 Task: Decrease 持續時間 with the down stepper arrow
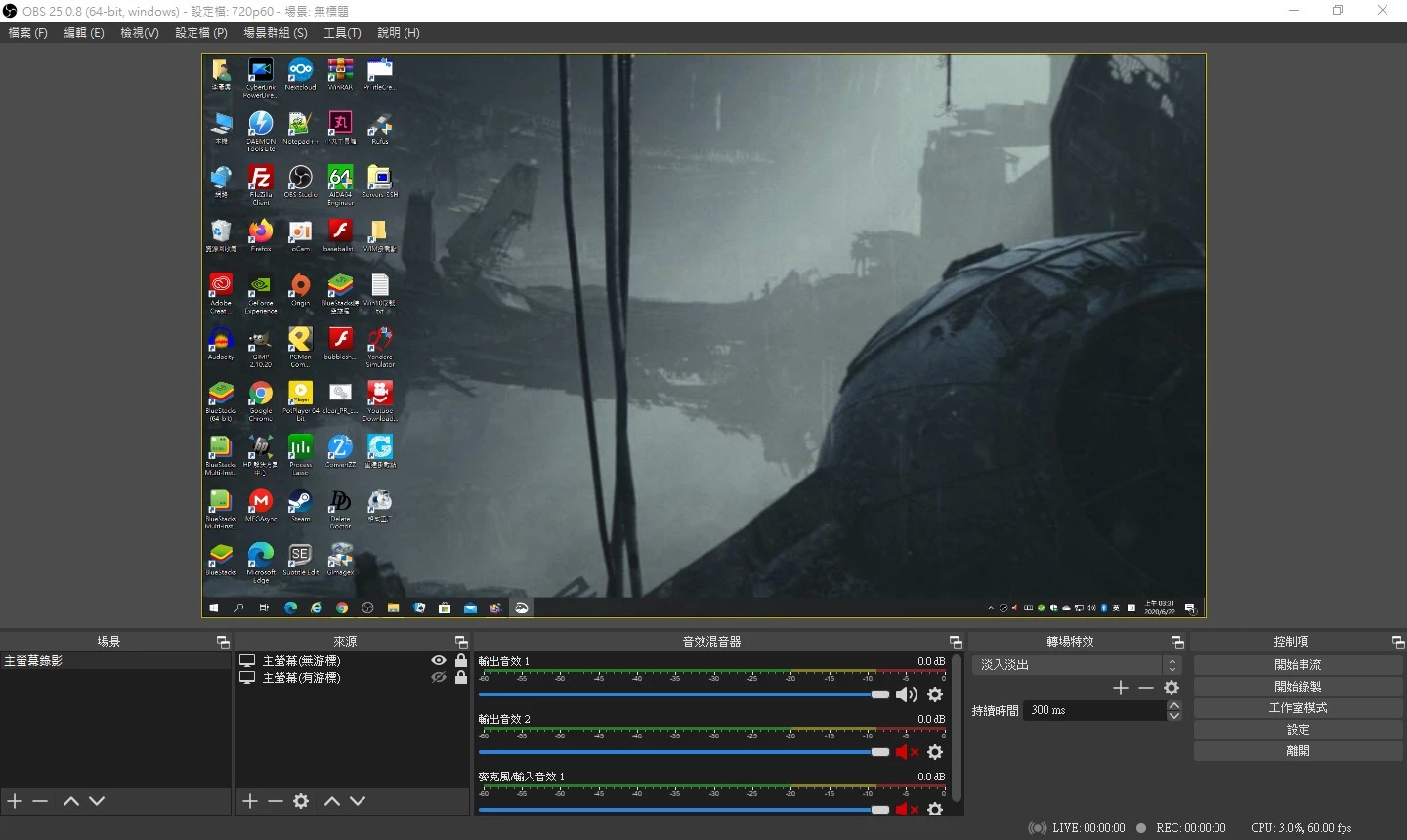(x=1174, y=716)
